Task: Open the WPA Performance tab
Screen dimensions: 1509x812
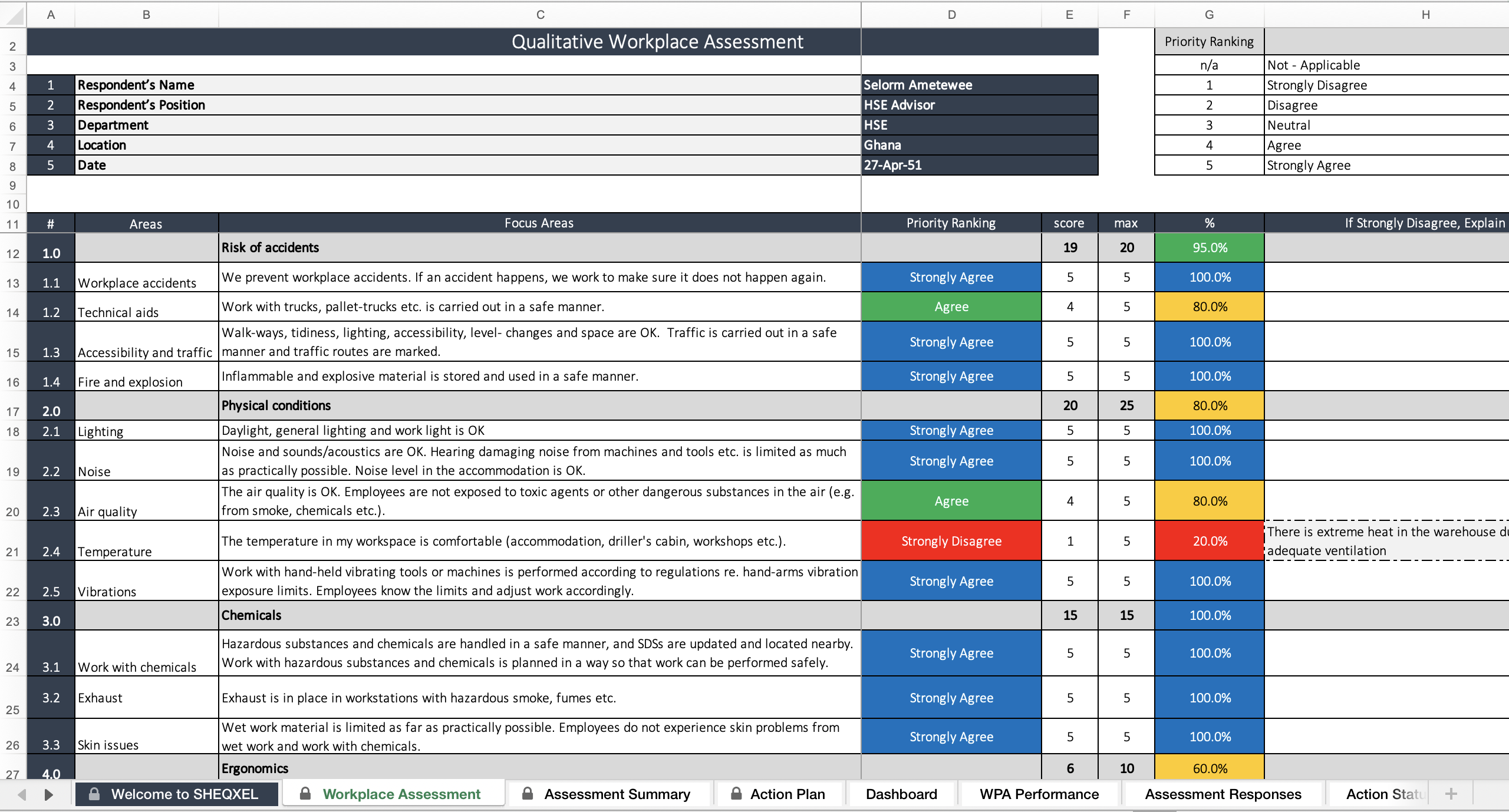Action: coord(1039,794)
